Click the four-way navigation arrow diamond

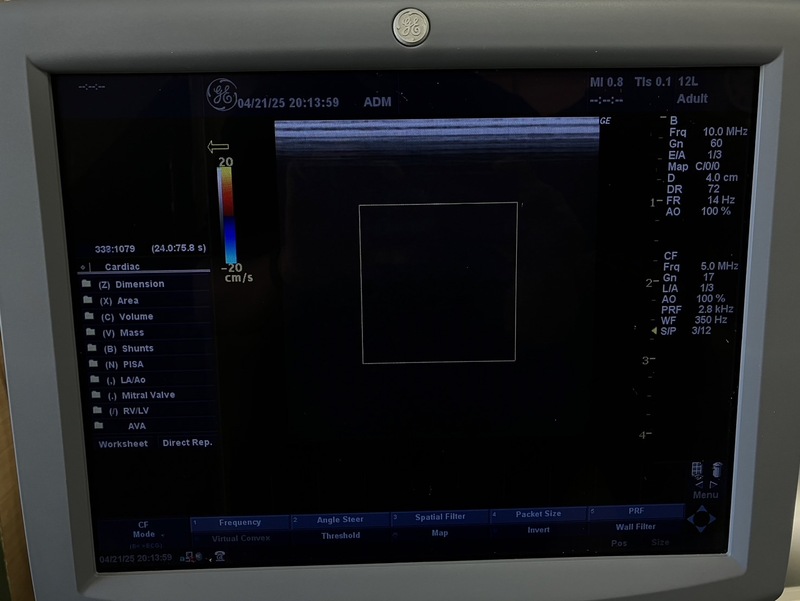(702, 519)
